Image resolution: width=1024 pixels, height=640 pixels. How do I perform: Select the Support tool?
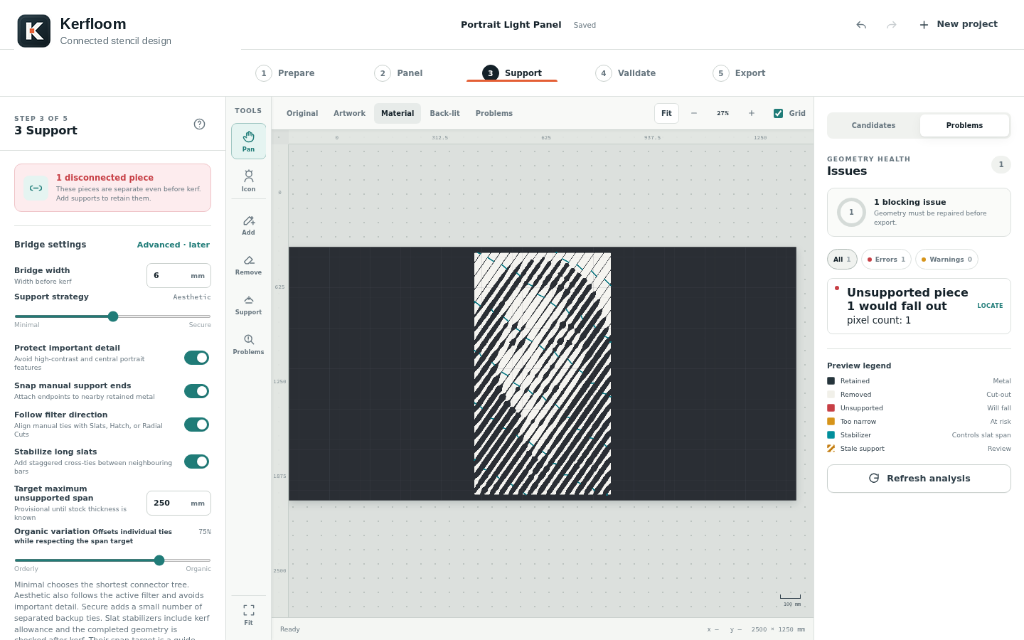[x=248, y=305]
